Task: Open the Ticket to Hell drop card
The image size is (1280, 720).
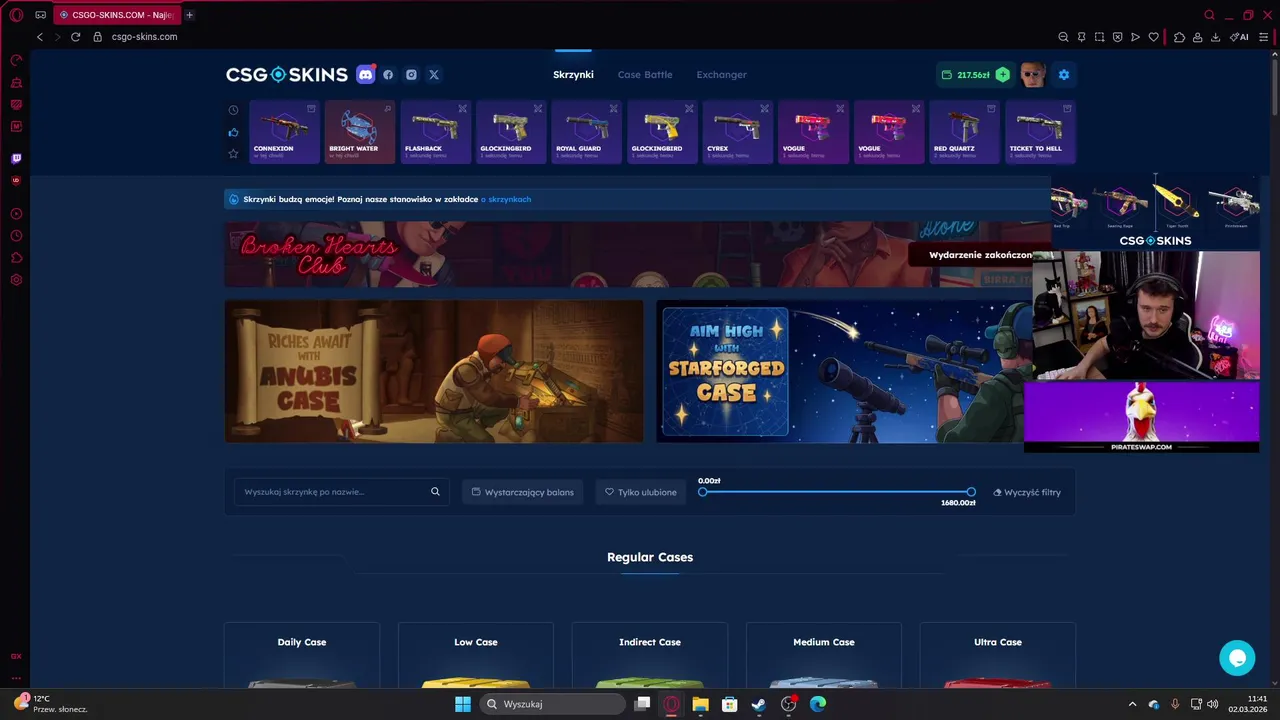Action: [1040, 132]
